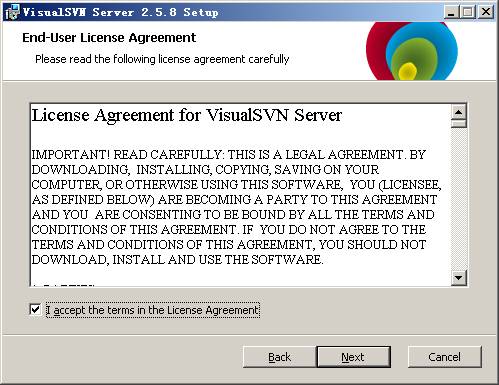Screen dimensions: 499x385
Task: Click the 'End-User License Agreement' header text
Action: point(109,38)
